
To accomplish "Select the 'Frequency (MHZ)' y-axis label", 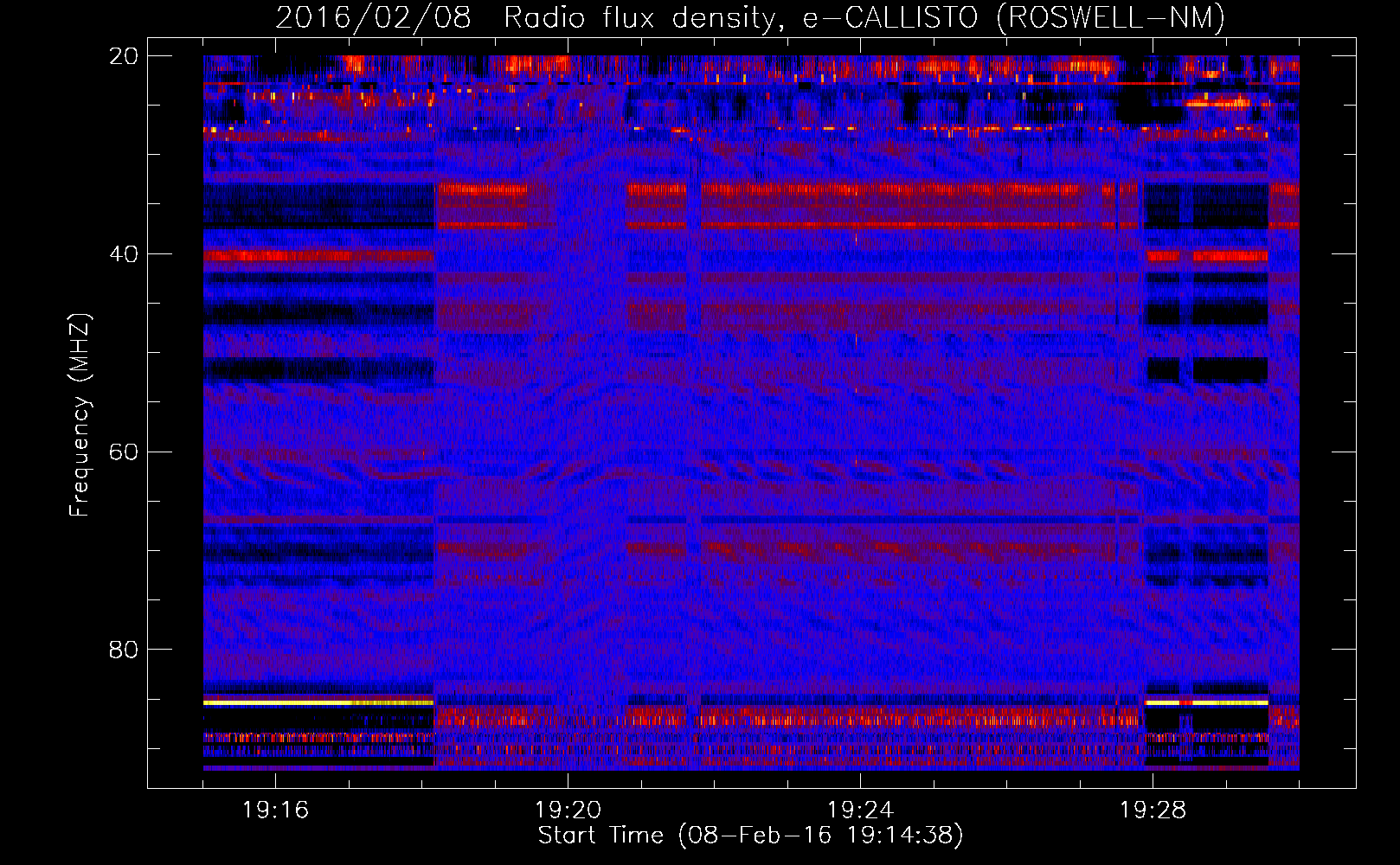I will tap(79, 415).
